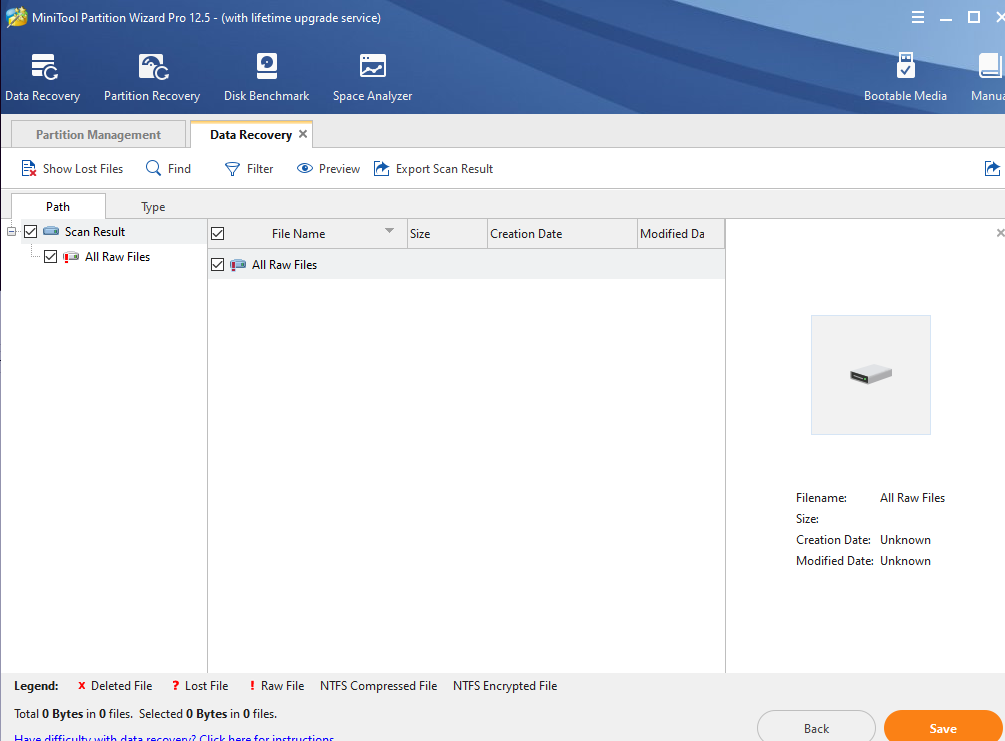Viewport: 1005px width, 741px height.
Task: Open the Space Analyzer tool
Action: 372,78
